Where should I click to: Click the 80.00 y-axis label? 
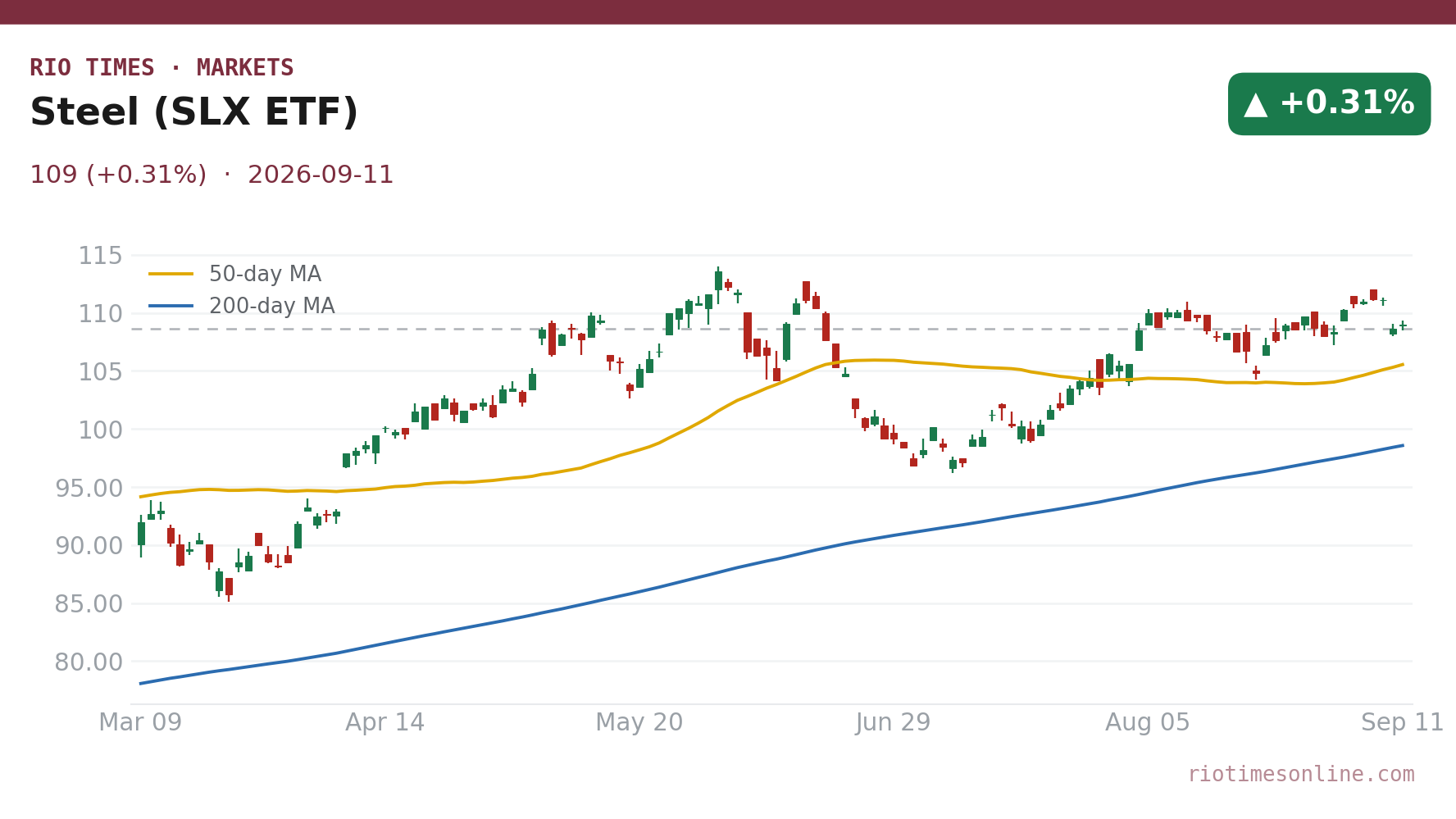(89, 662)
